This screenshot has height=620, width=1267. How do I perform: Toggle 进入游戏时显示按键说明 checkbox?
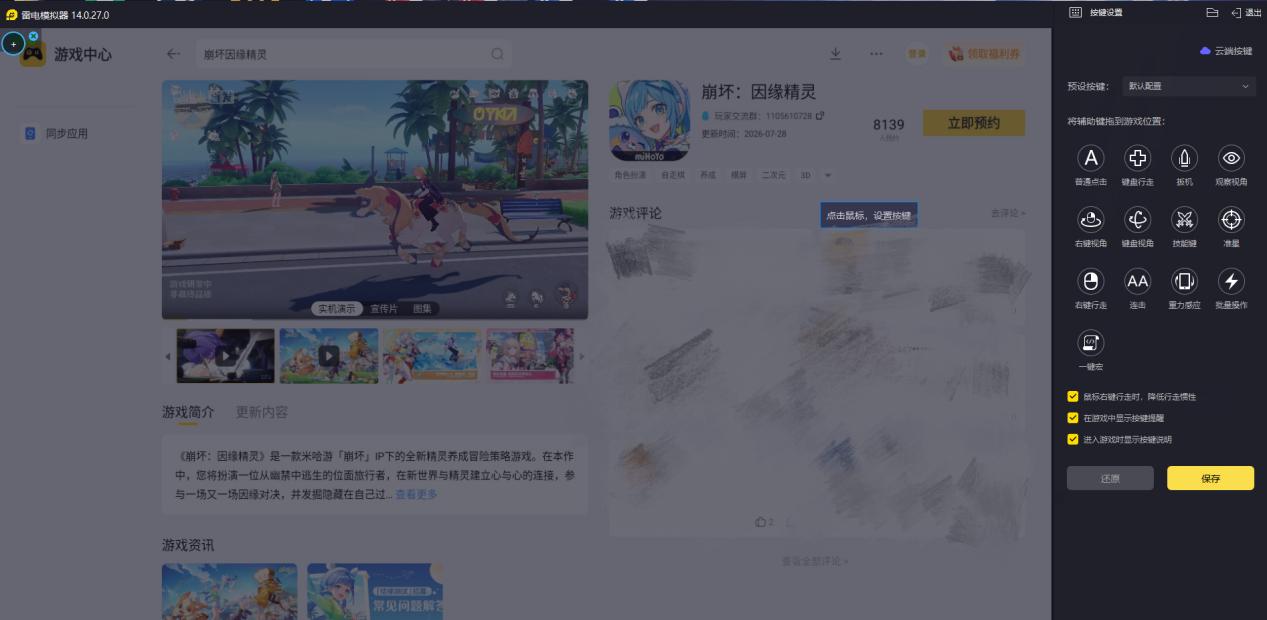pyautogui.click(x=1073, y=439)
